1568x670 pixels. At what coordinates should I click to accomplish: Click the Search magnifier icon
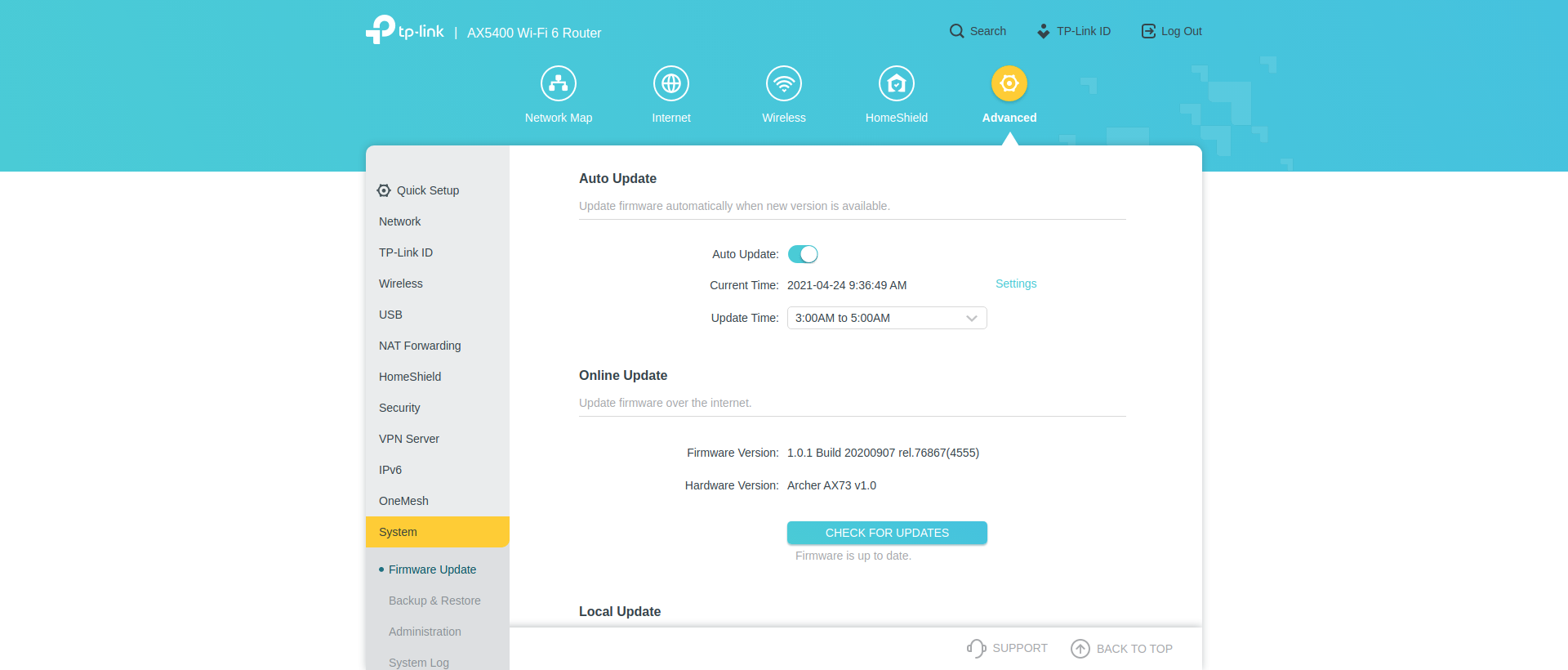pyautogui.click(x=956, y=31)
